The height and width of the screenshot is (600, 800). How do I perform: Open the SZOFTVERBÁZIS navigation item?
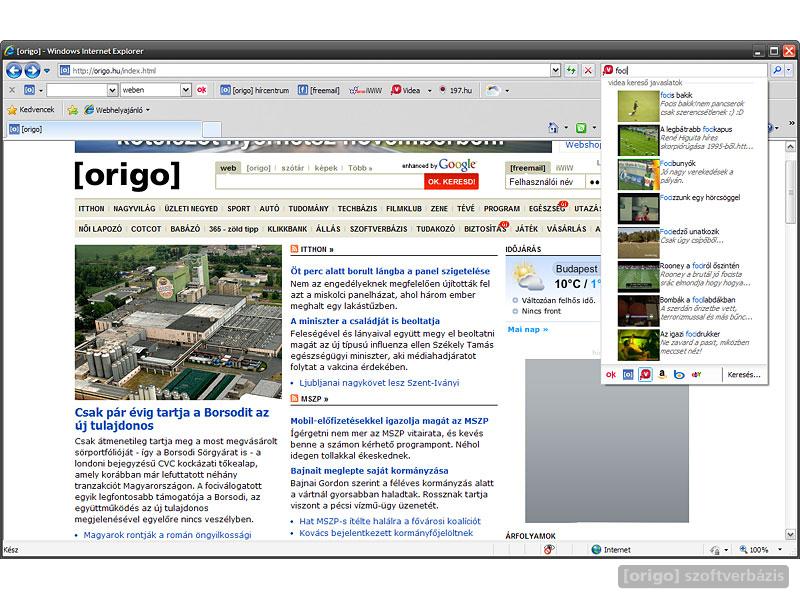pyautogui.click(x=379, y=229)
